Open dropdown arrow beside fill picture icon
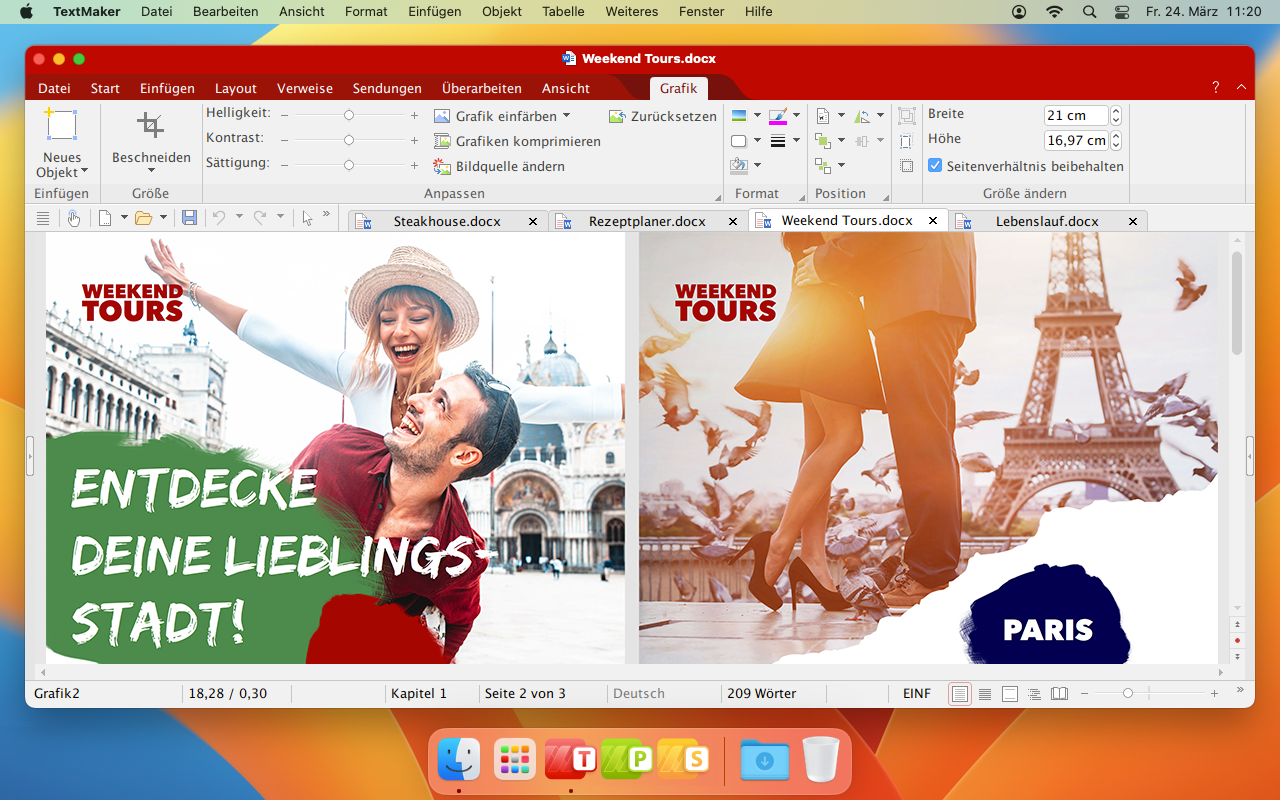Image resolution: width=1280 pixels, height=800 pixels. coord(757,116)
